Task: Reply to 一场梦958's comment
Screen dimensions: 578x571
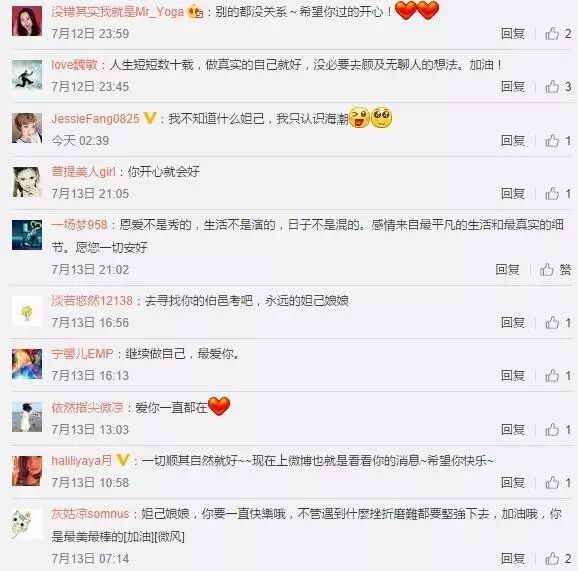Action: click(x=507, y=269)
